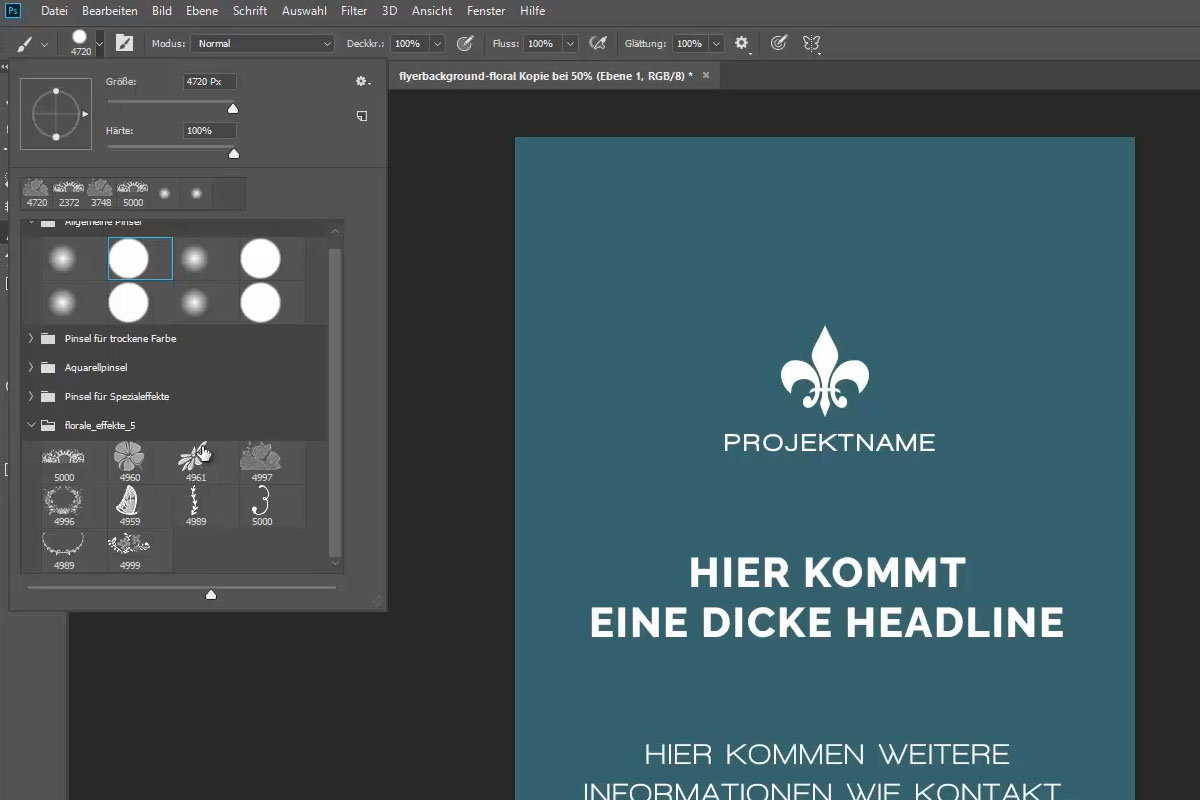This screenshot has height=800, width=1200.
Task: Switch to flyerbackground-floral Kopie document tab
Action: click(x=545, y=75)
